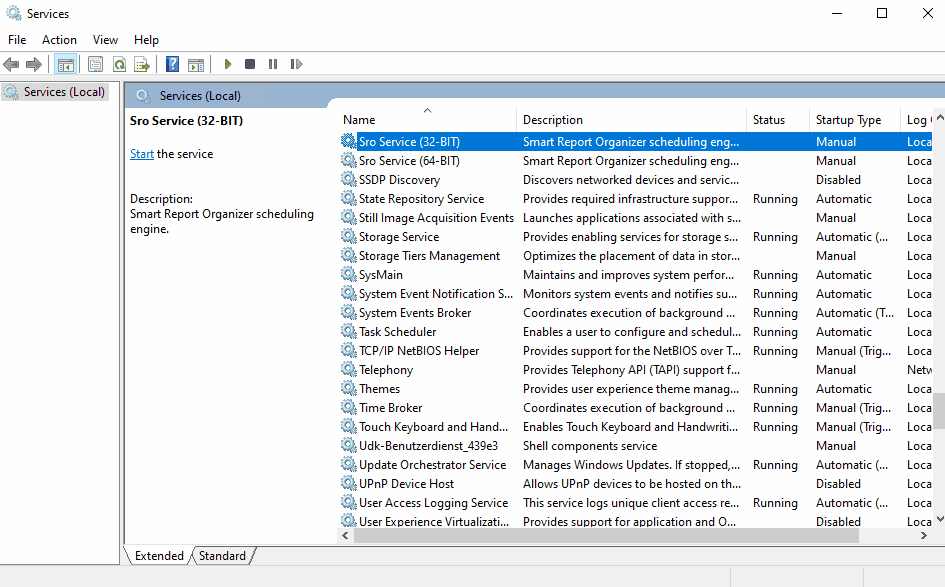Click the Services title bar gear icon
945x587 pixels.
click(x=13, y=13)
